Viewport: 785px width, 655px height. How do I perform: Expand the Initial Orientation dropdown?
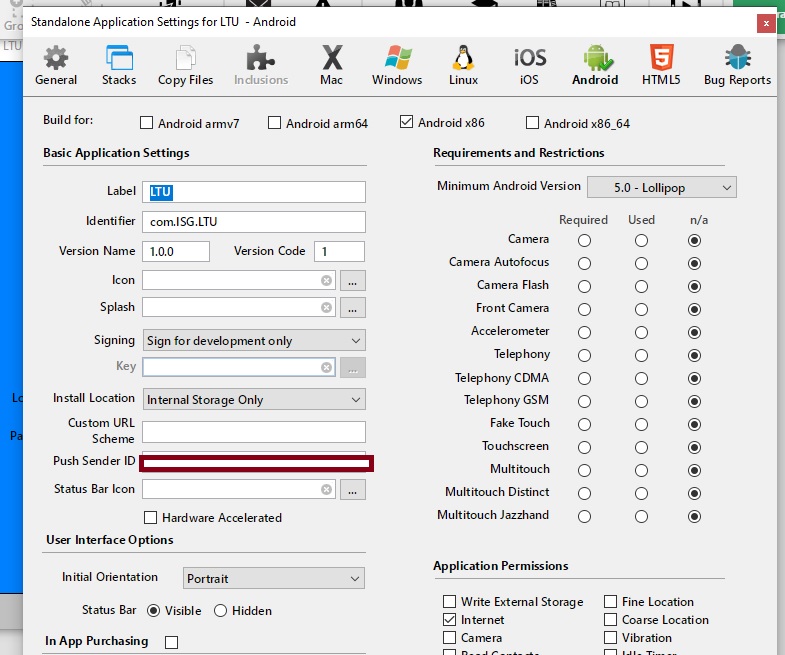point(274,578)
